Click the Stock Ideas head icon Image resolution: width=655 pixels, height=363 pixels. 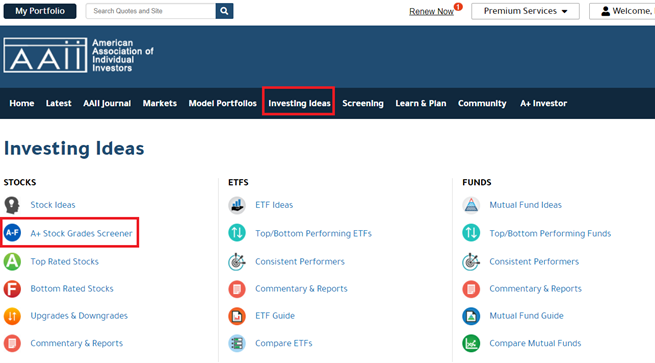pyautogui.click(x=12, y=205)
